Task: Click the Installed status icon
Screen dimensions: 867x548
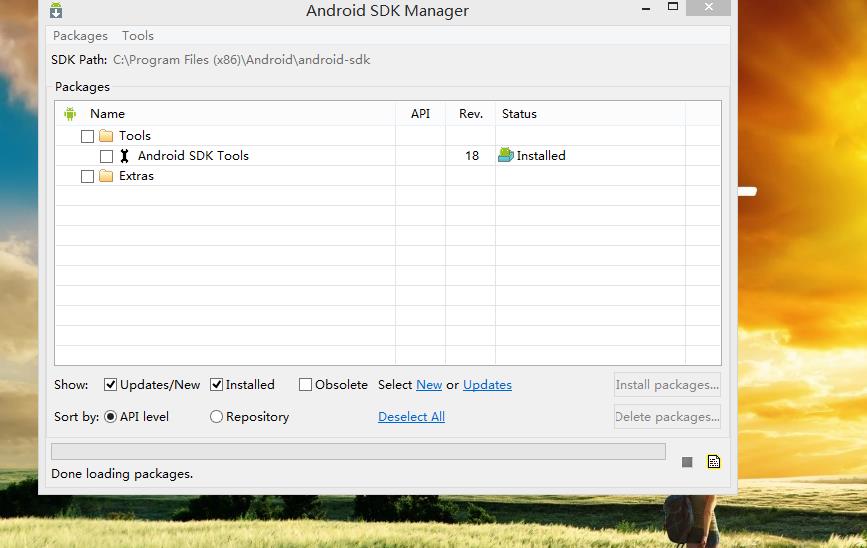Action: click(506, 155)
